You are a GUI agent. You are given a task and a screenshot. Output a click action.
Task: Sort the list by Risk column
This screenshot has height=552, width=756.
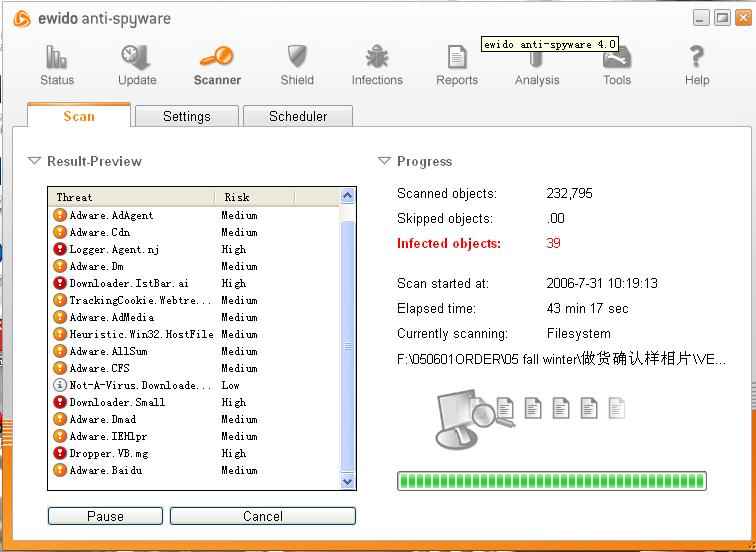point(255,197)
